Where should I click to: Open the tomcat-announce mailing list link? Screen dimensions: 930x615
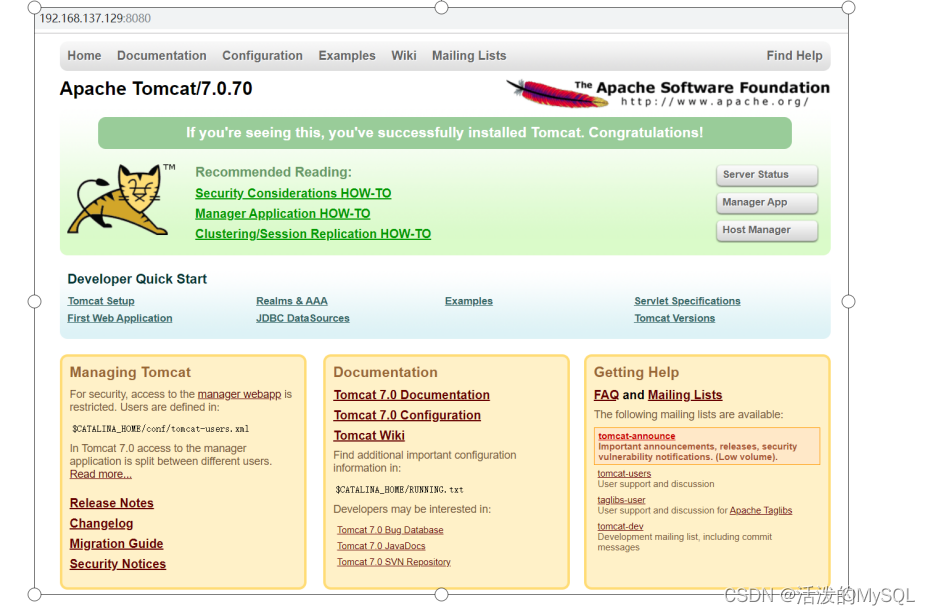point(636,436)
